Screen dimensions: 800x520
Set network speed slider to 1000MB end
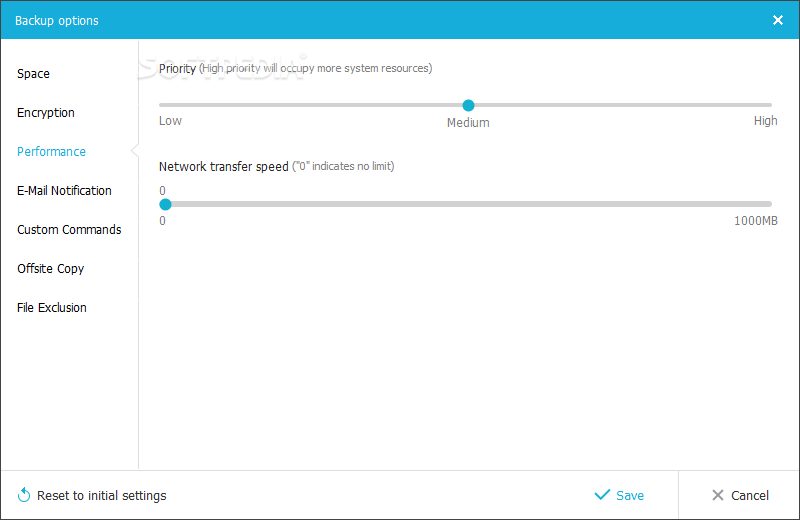pos(769,204)
